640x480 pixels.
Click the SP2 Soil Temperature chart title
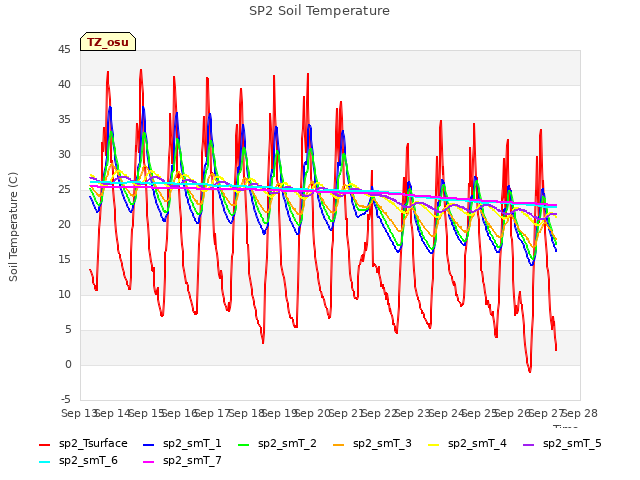click(319, 11)
